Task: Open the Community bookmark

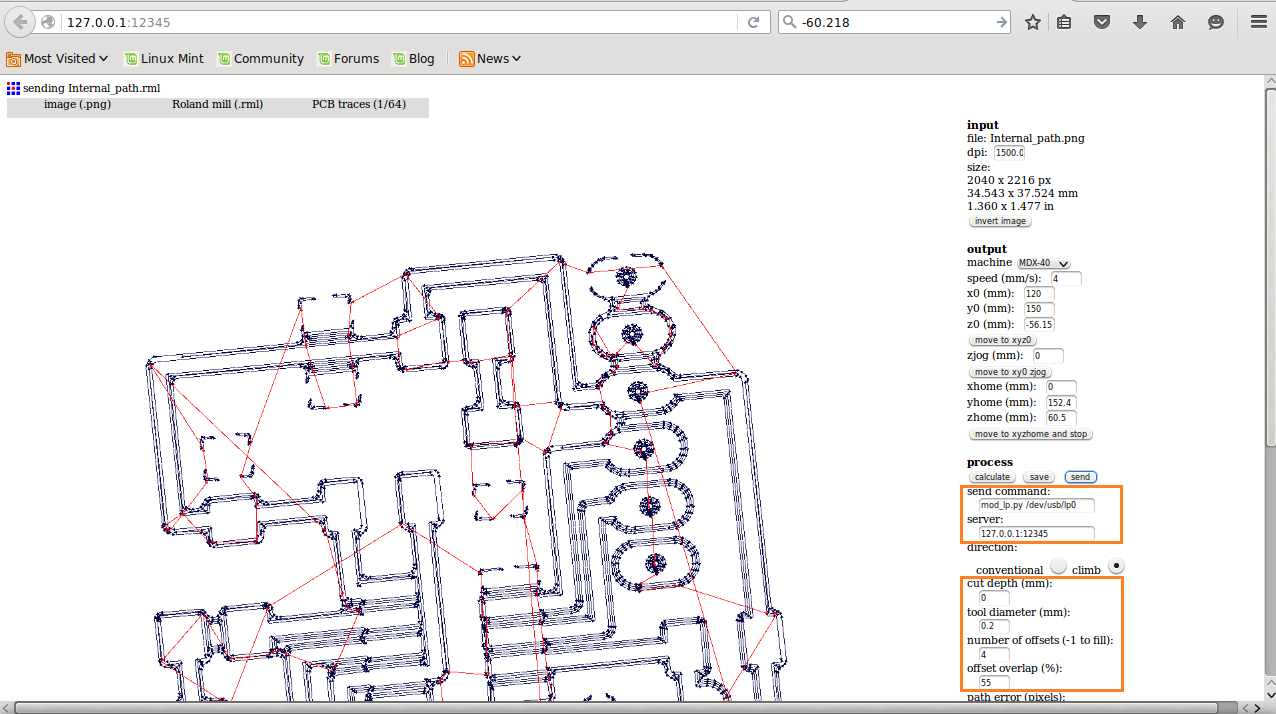Action: click(260, 59)
